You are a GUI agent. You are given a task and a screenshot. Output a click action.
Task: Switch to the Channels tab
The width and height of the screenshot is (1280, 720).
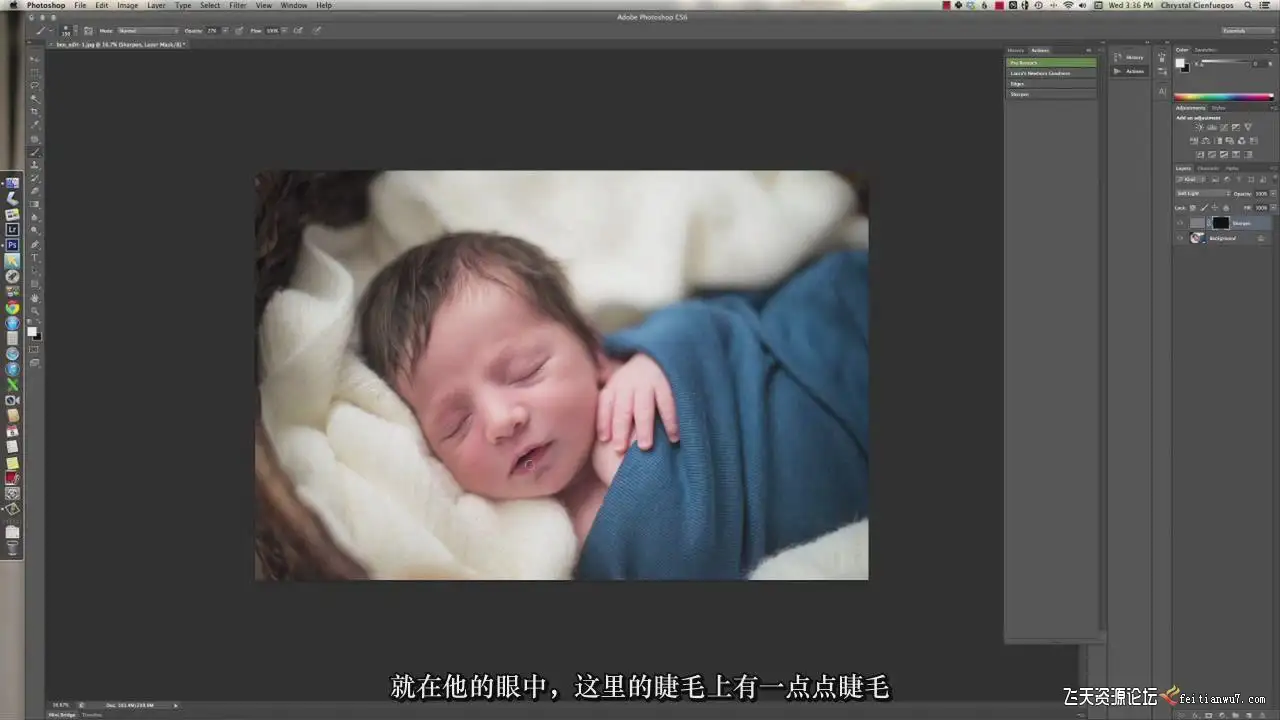point(1208,168)
